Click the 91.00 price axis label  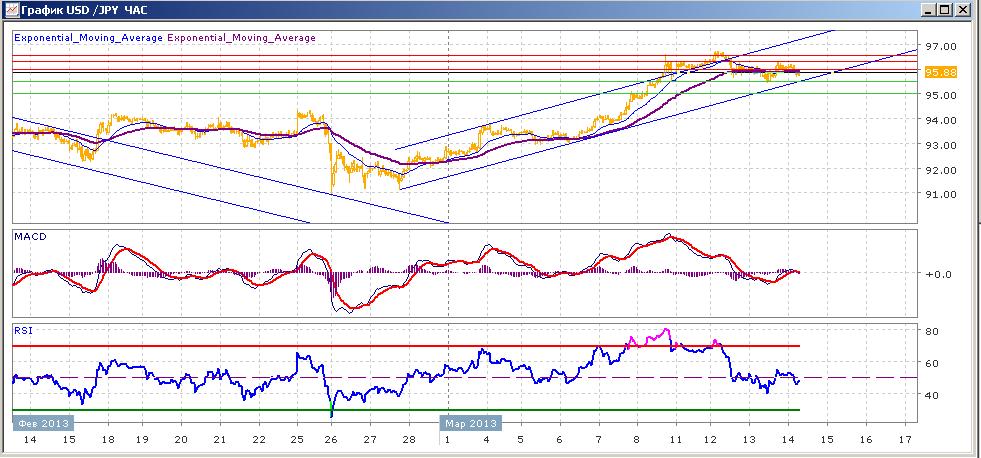tap(941, 194)
